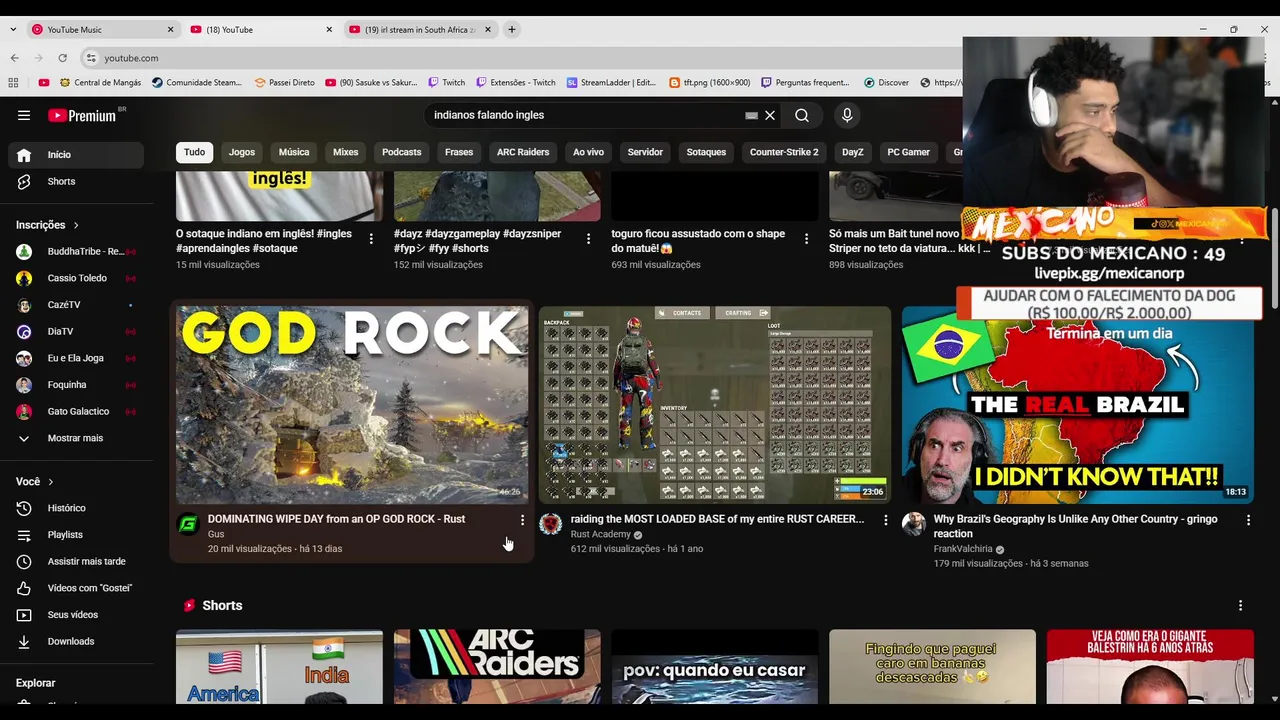Click the browser address bar
The image size is (1280, 720).
(x=520, y=58)
